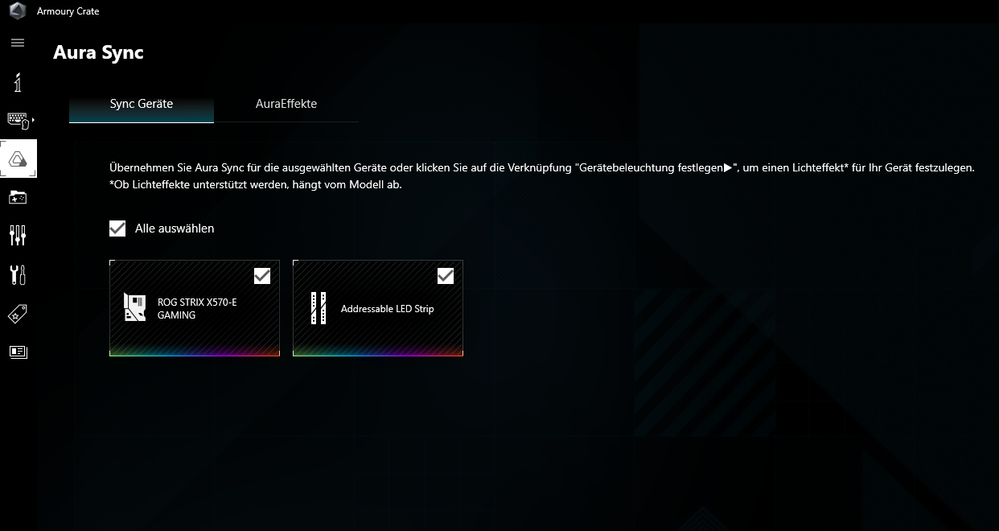Open the Home info icon in sidebar
The width and height of the screenshot is (999, 531).
click(18, 82)
